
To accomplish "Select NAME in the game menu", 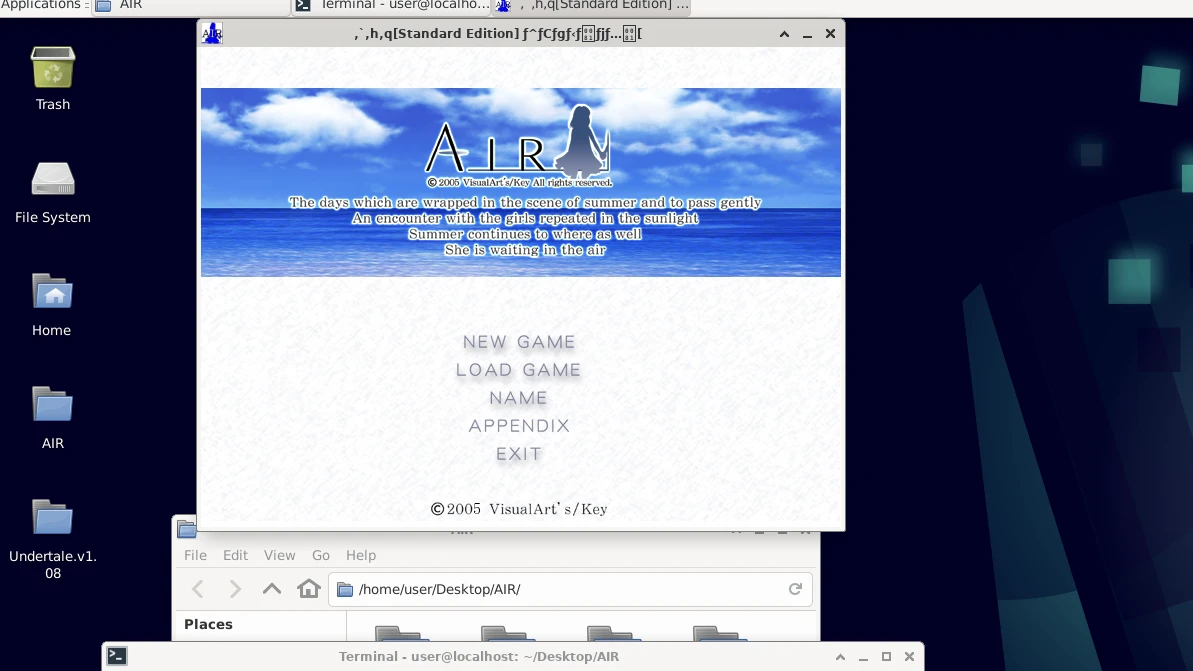I will [519, 398].
